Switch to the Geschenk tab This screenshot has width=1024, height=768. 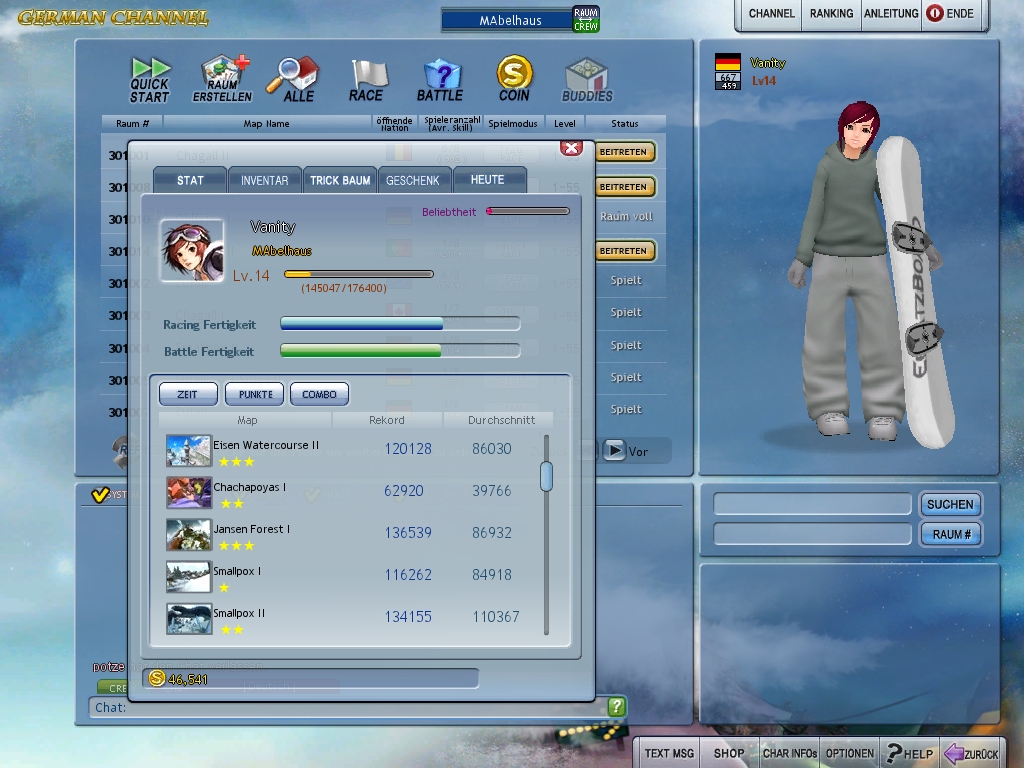[x=413, y=180]
